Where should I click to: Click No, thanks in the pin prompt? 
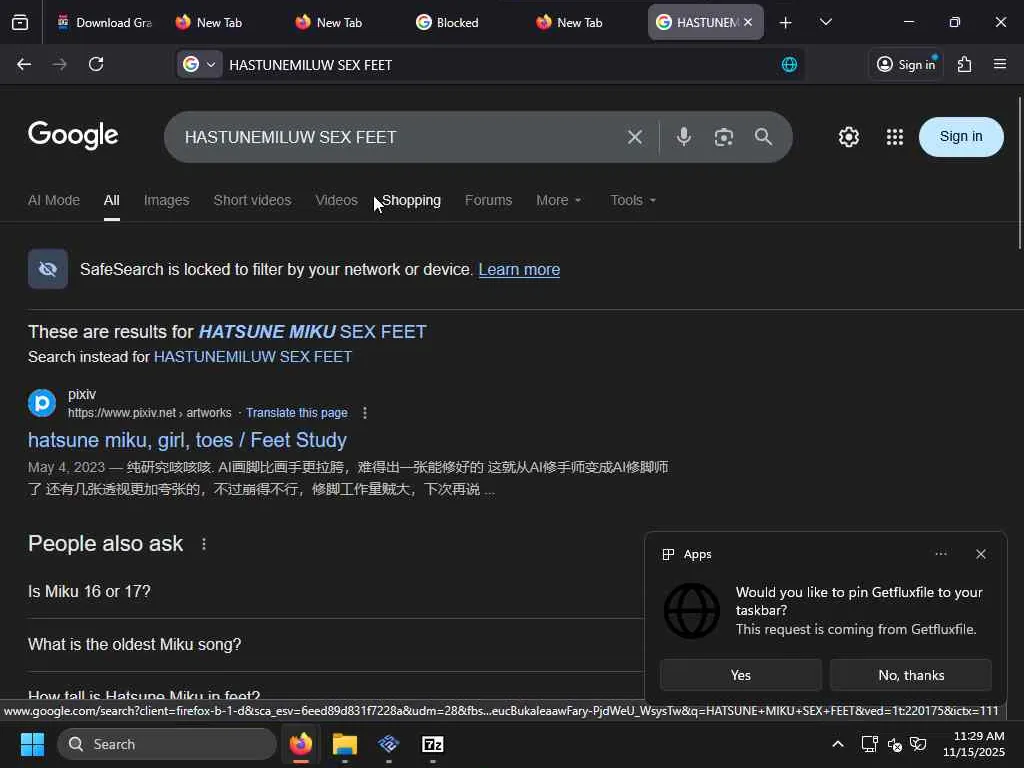911,675
